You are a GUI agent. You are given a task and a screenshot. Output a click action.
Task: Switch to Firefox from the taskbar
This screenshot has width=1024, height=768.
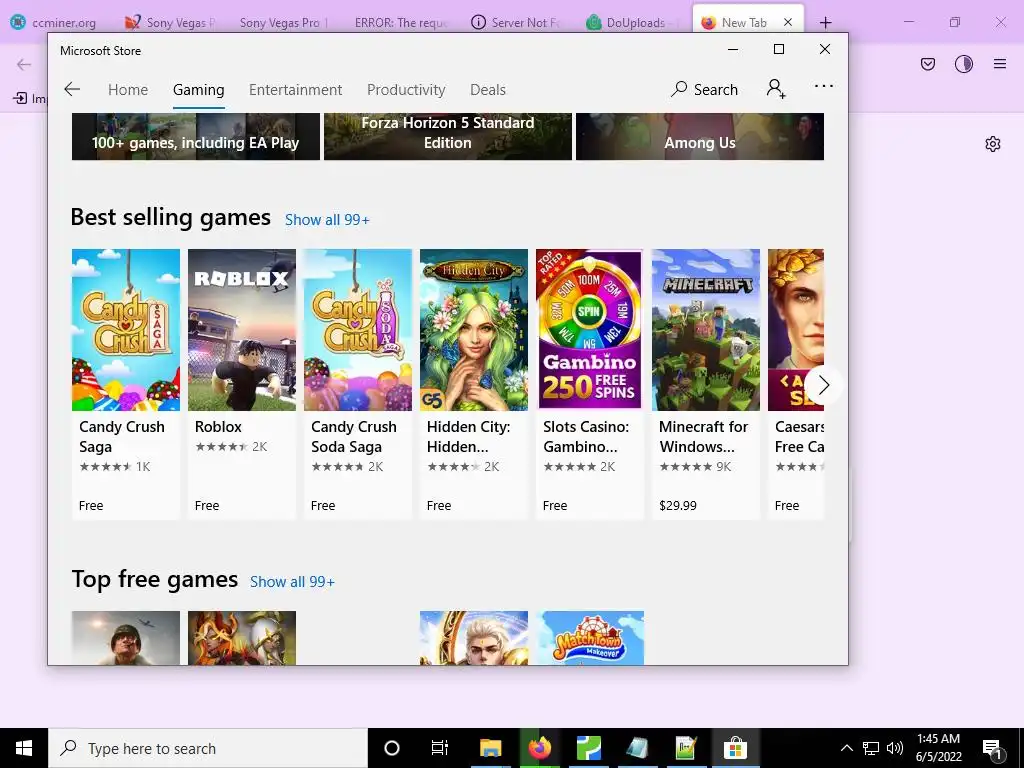coord(539,748)
